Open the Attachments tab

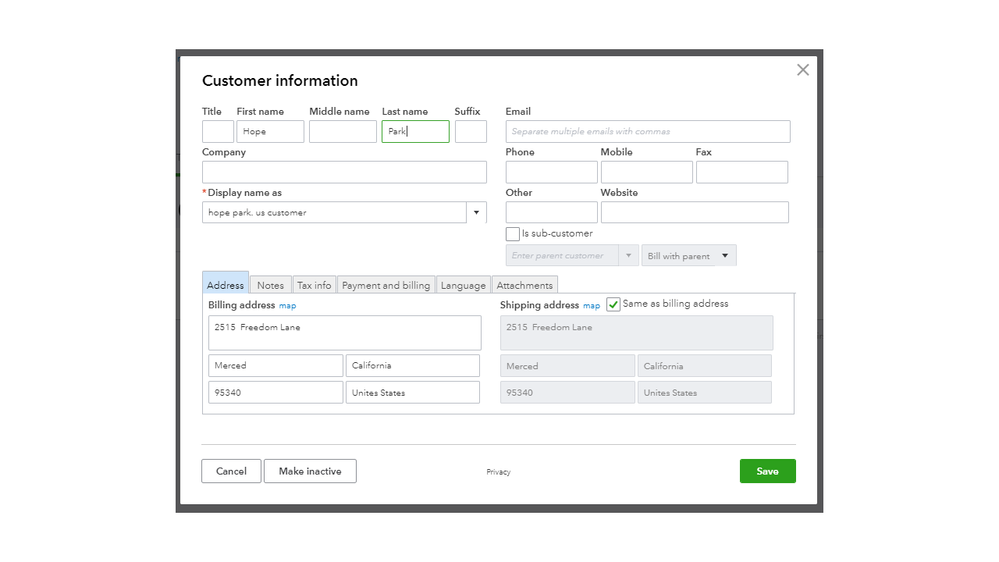pyautogui.click(x=524, y=285)
